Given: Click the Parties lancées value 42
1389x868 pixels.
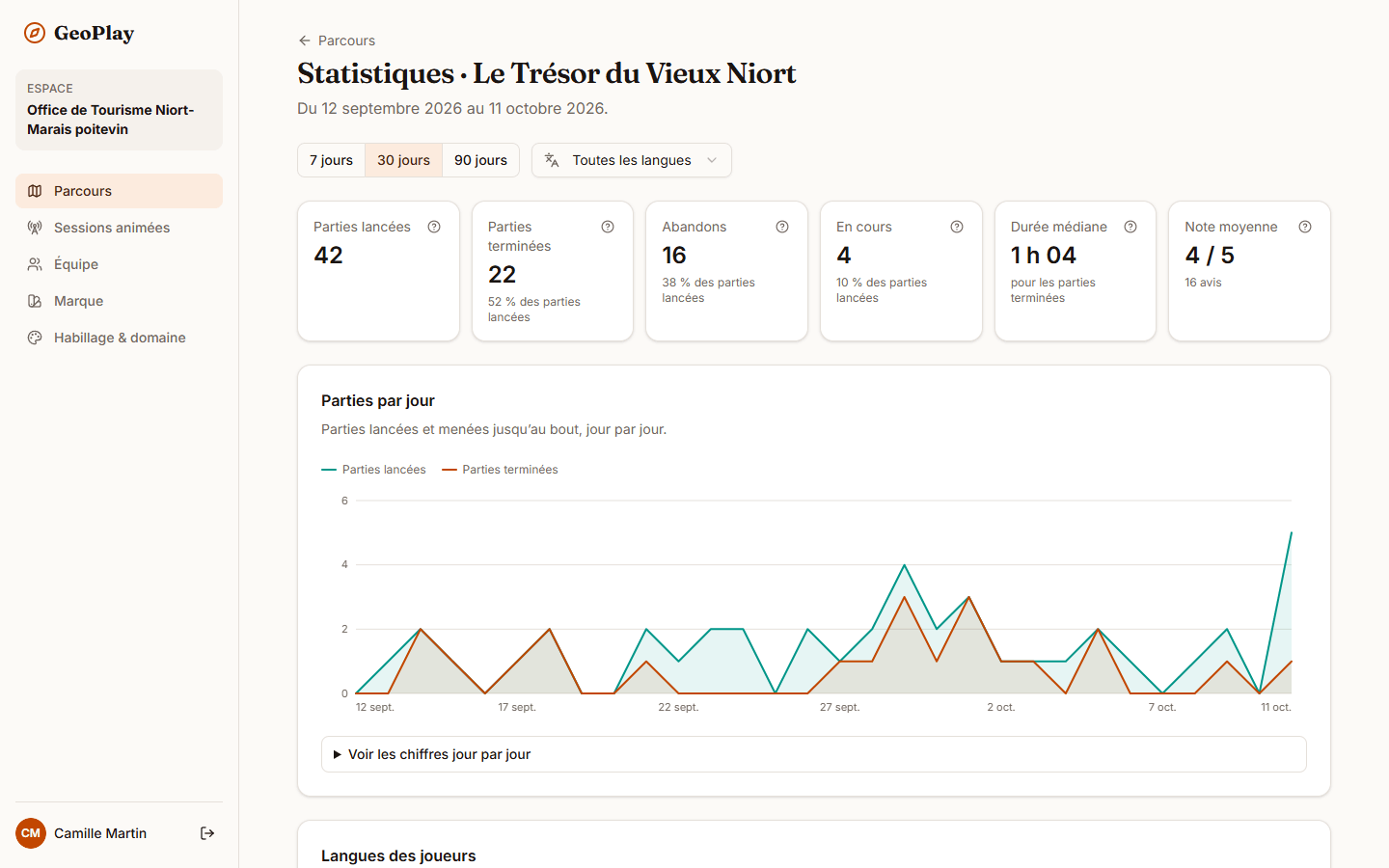Looking at the screenshot, I should pyautogui.click(x=329, y=255).
